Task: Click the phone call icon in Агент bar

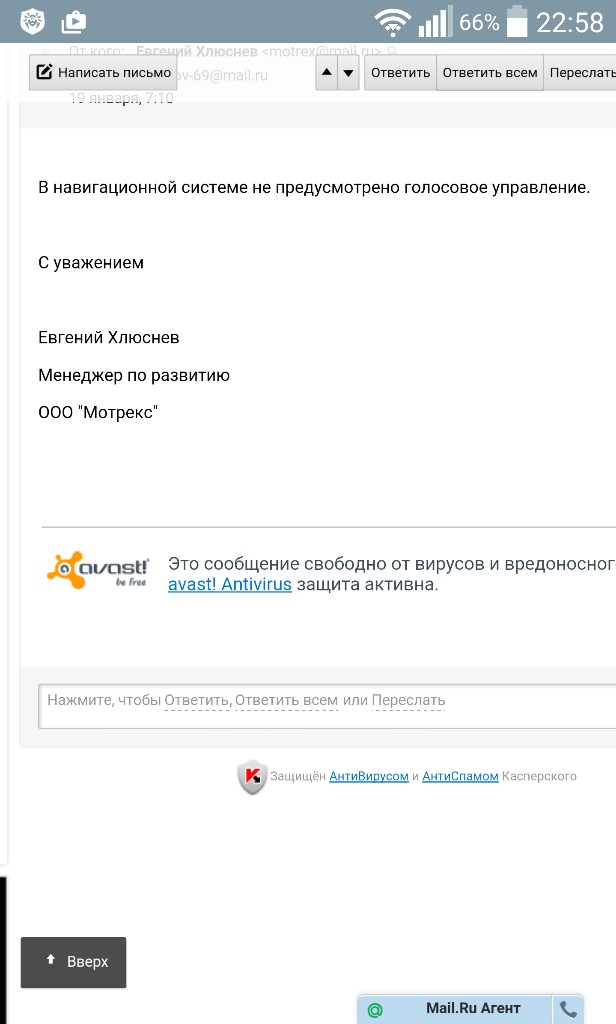Action: coord(568,1009)
